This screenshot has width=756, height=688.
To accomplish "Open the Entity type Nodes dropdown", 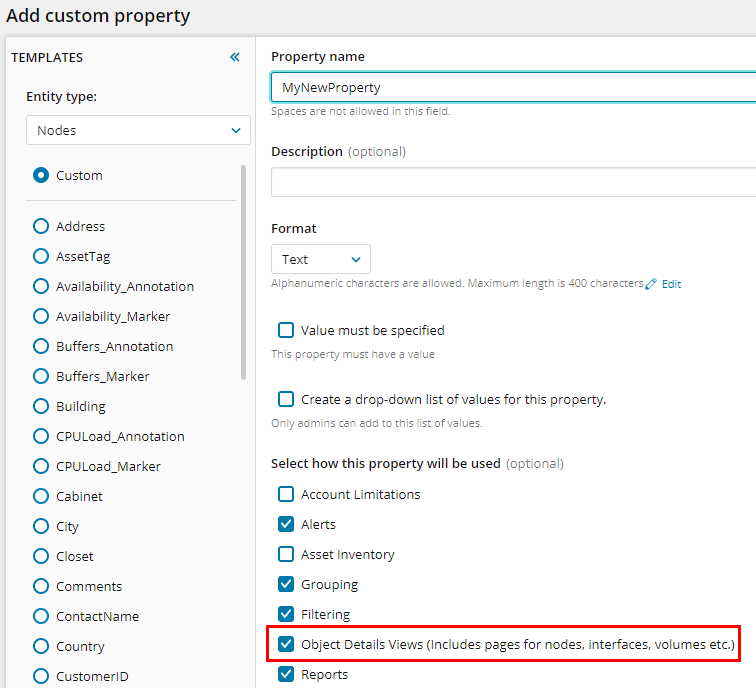I will click(138, 130).
